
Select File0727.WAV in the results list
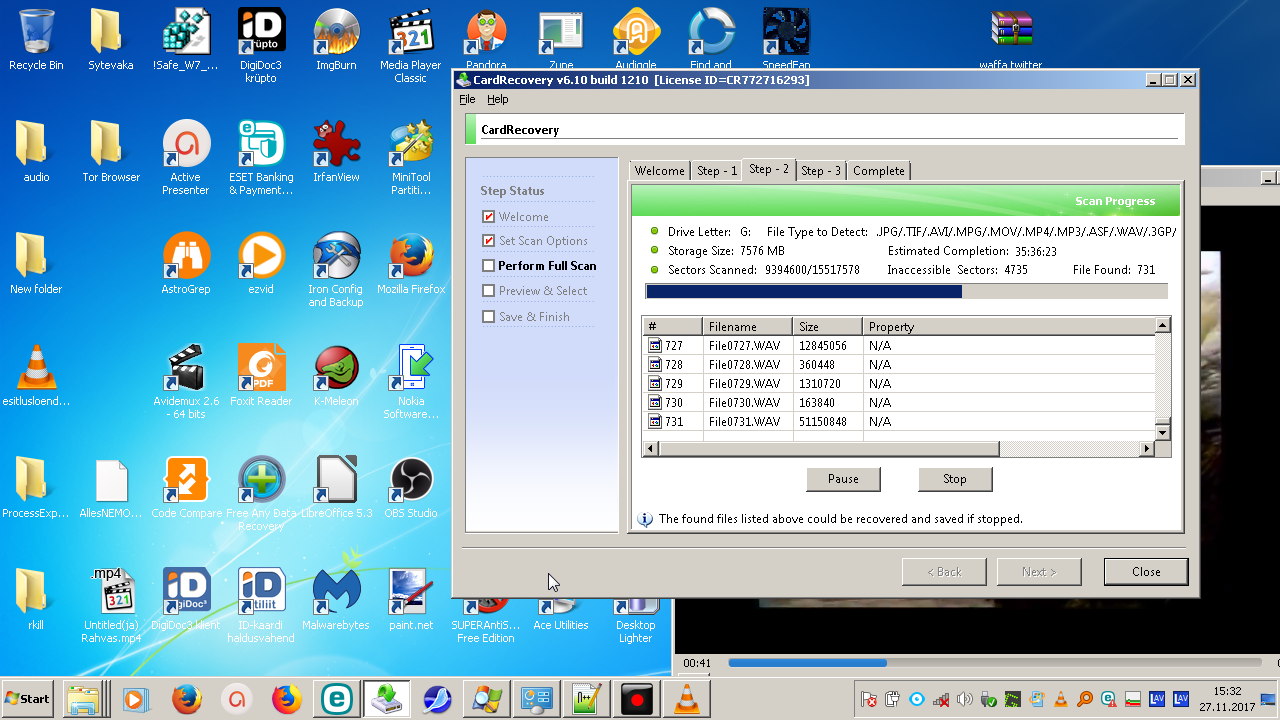[x=898, y=346]
